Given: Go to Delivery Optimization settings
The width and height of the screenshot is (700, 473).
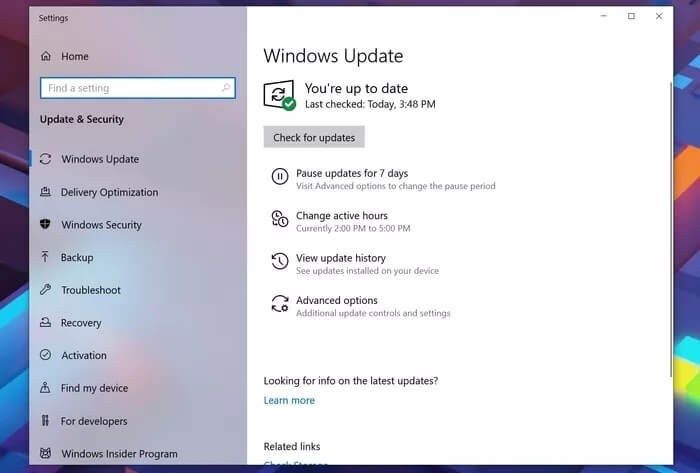Looking at the screenshot, I should (109, 192).
